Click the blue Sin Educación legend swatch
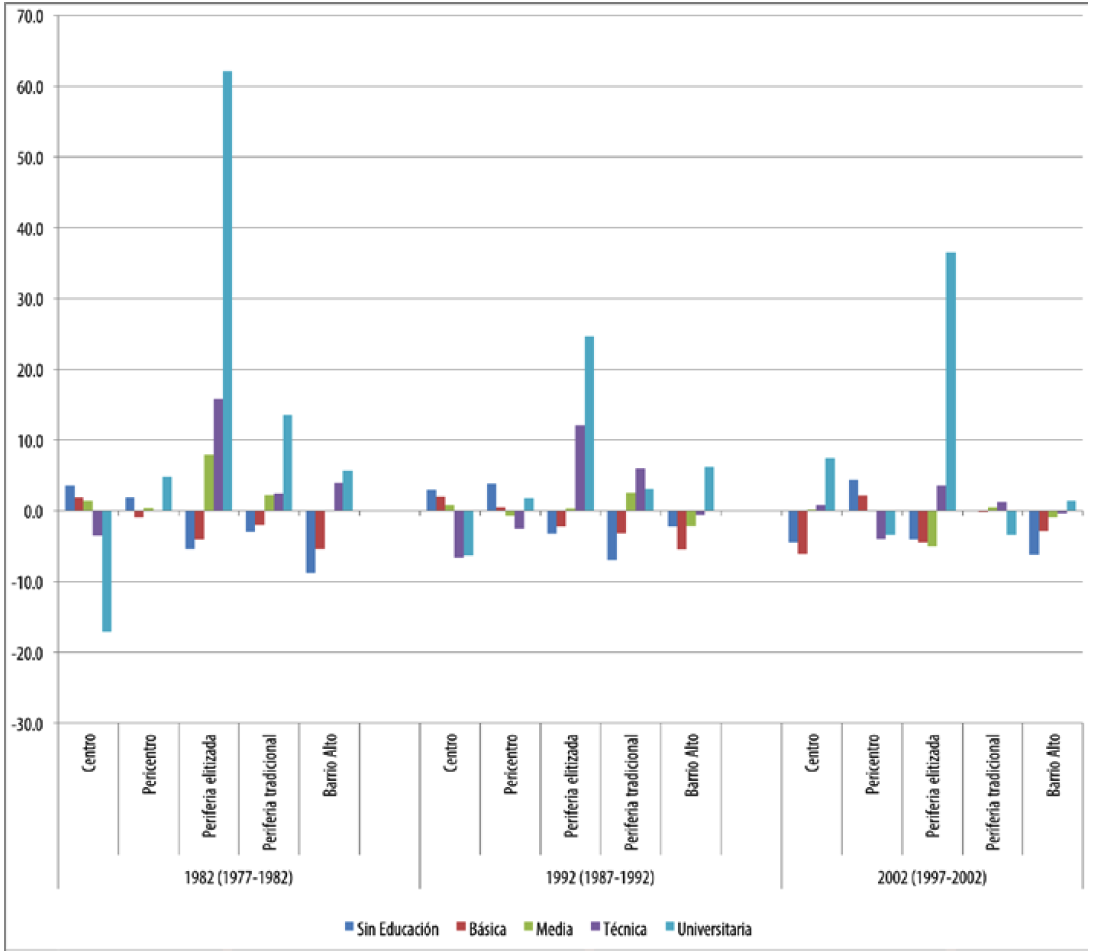This screenshot has height=952, width=1104. pos(349,929)
